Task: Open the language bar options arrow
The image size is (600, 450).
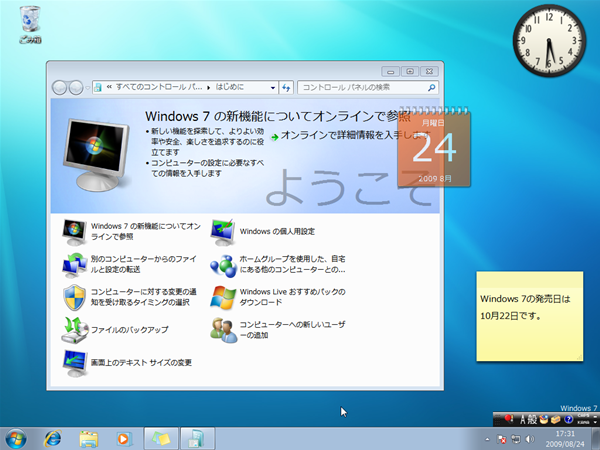Action: 595,422
